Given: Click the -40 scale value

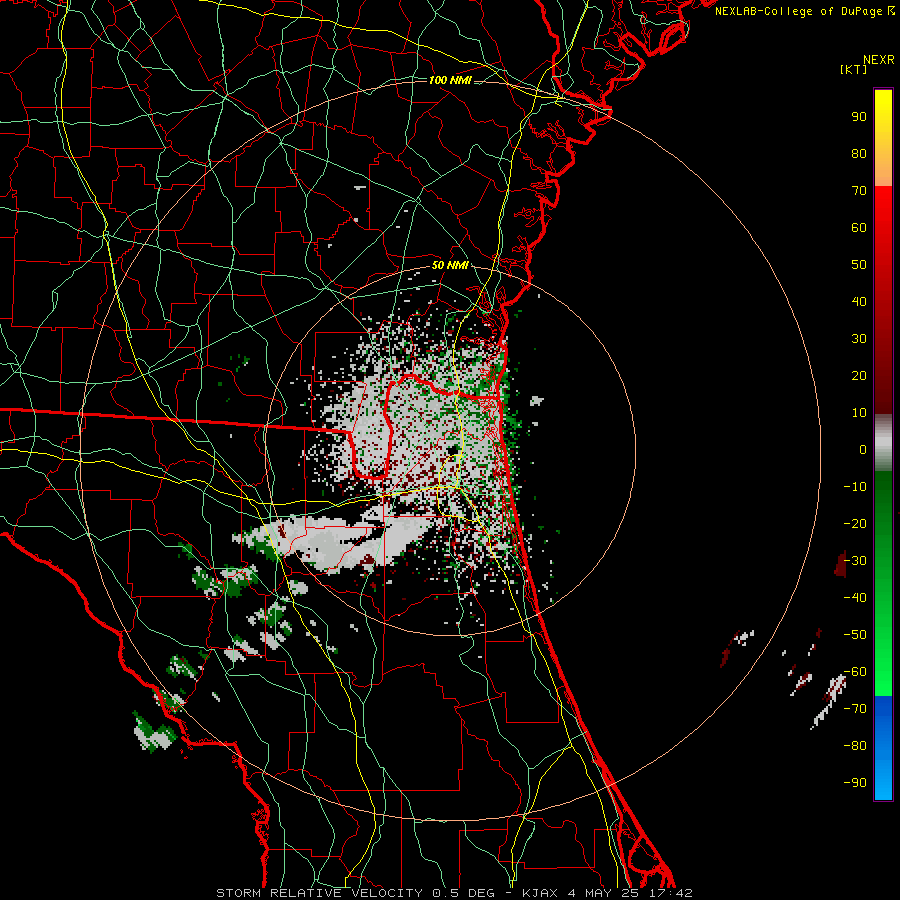Looking at the screenshot, I should click(x=855, y=598).
